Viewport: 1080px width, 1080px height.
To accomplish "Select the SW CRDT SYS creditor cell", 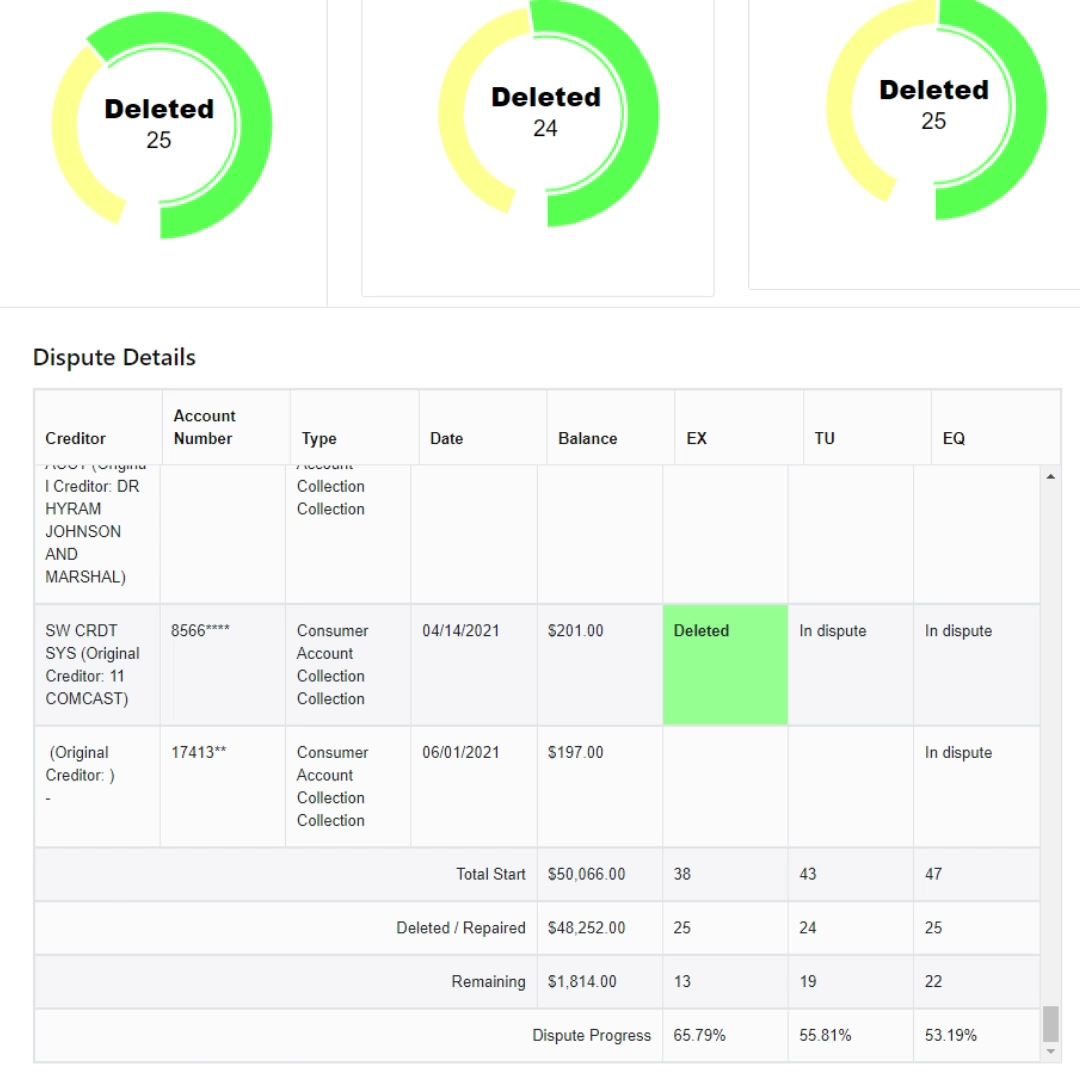I will click(x=93, y=665).
